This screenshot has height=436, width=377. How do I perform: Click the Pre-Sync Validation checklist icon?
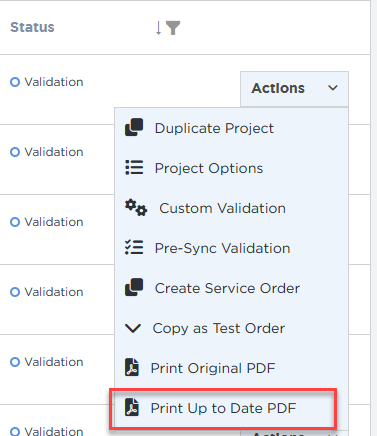coord(134,247)
